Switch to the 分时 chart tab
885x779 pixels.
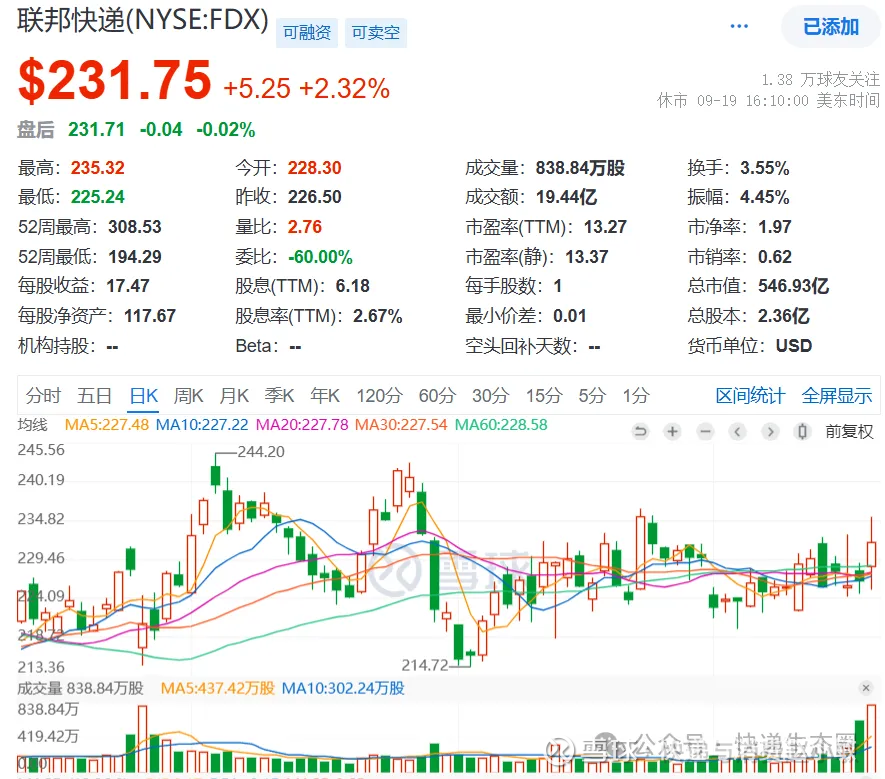[x=43, y=396]
